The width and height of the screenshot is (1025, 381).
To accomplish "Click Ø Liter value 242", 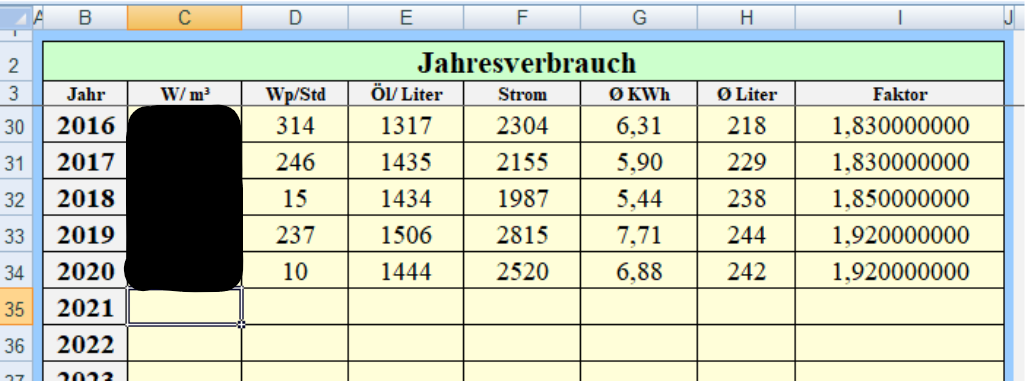I will tap(747, 271).
